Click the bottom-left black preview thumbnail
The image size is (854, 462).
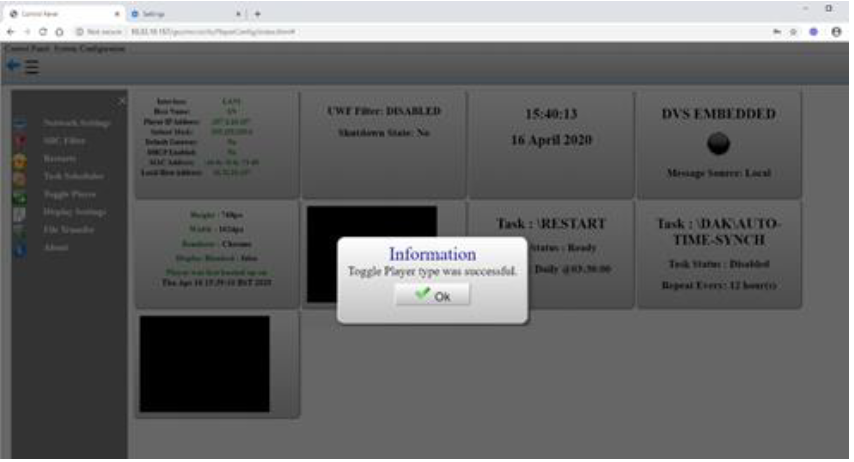tap(205, 364)
